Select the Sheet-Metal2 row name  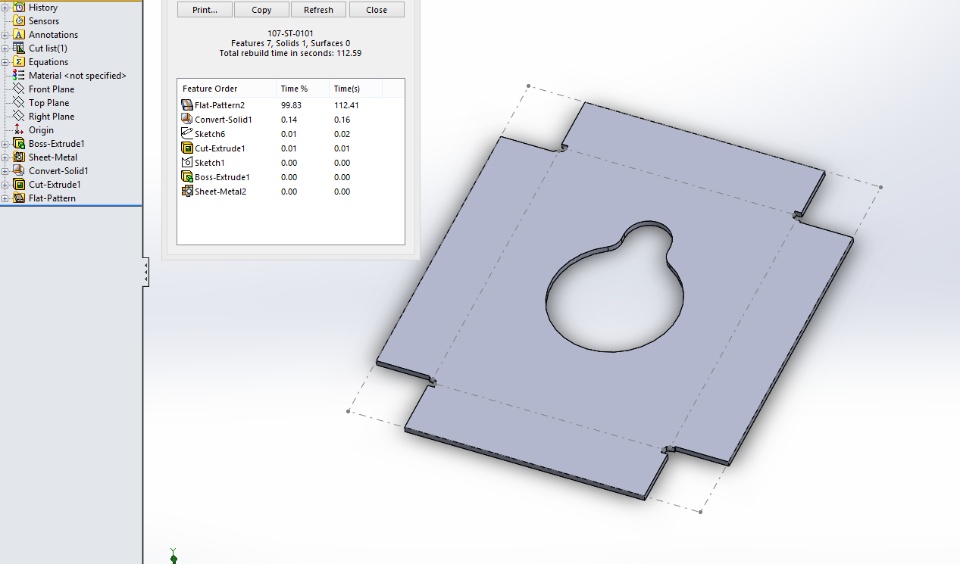(x=220, y=192)
